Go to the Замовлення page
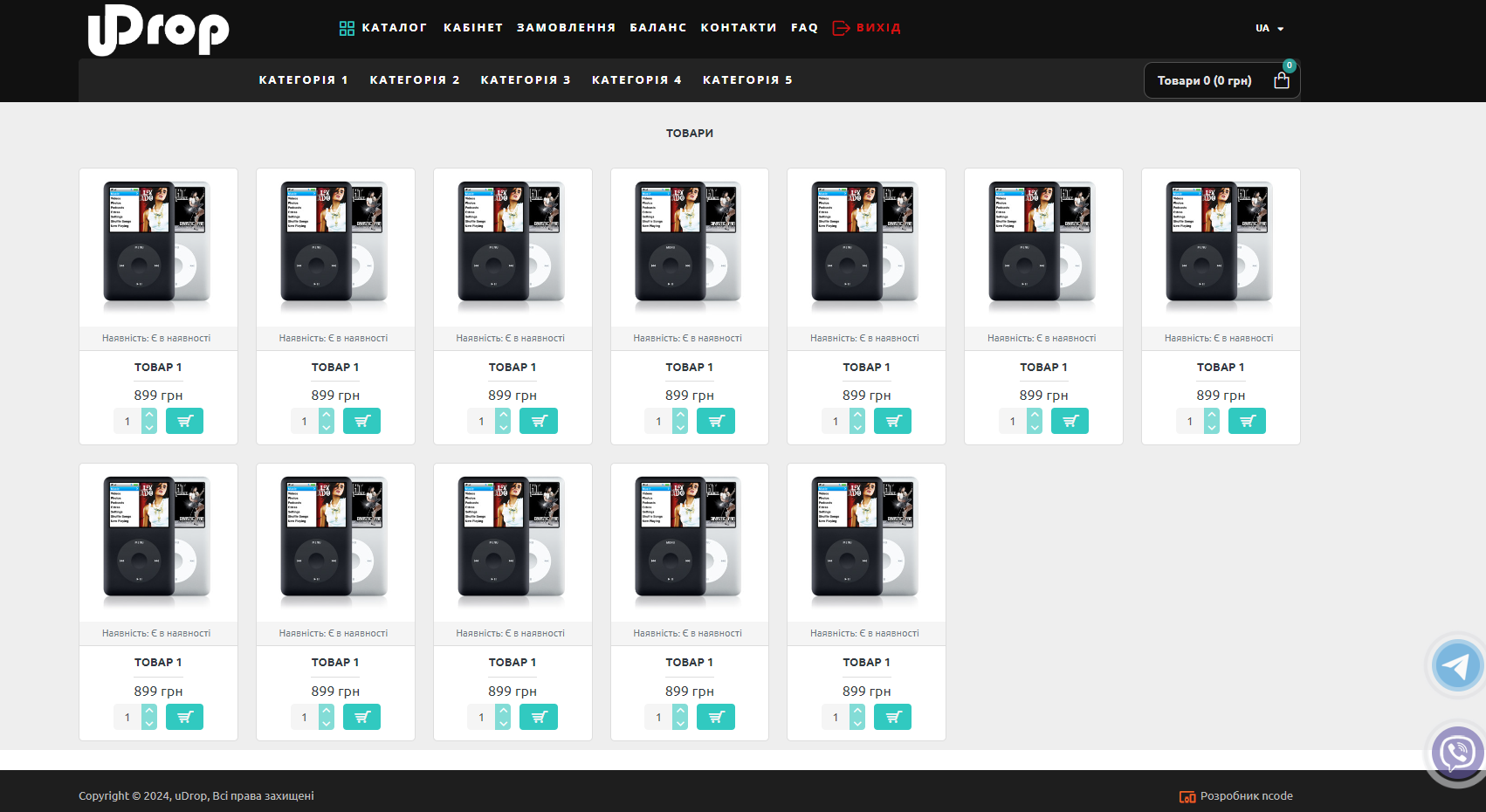 tap(566, 28)
